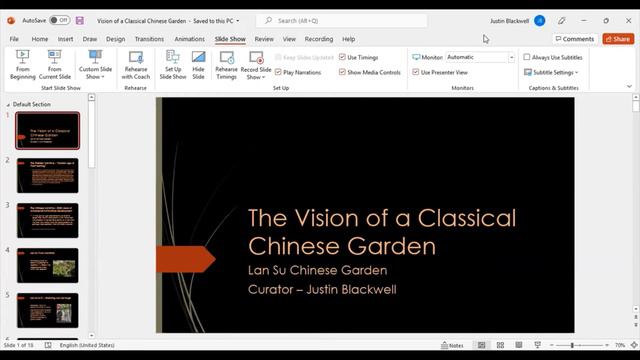Viewport: 640px width, 360px height.
Task: Start Rehearse Timings
Action: [227, 65]
